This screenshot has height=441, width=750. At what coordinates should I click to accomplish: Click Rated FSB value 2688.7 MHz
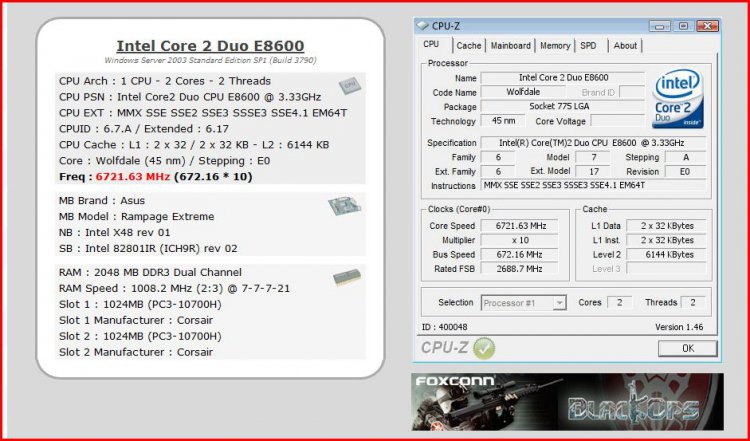point(520,269)
